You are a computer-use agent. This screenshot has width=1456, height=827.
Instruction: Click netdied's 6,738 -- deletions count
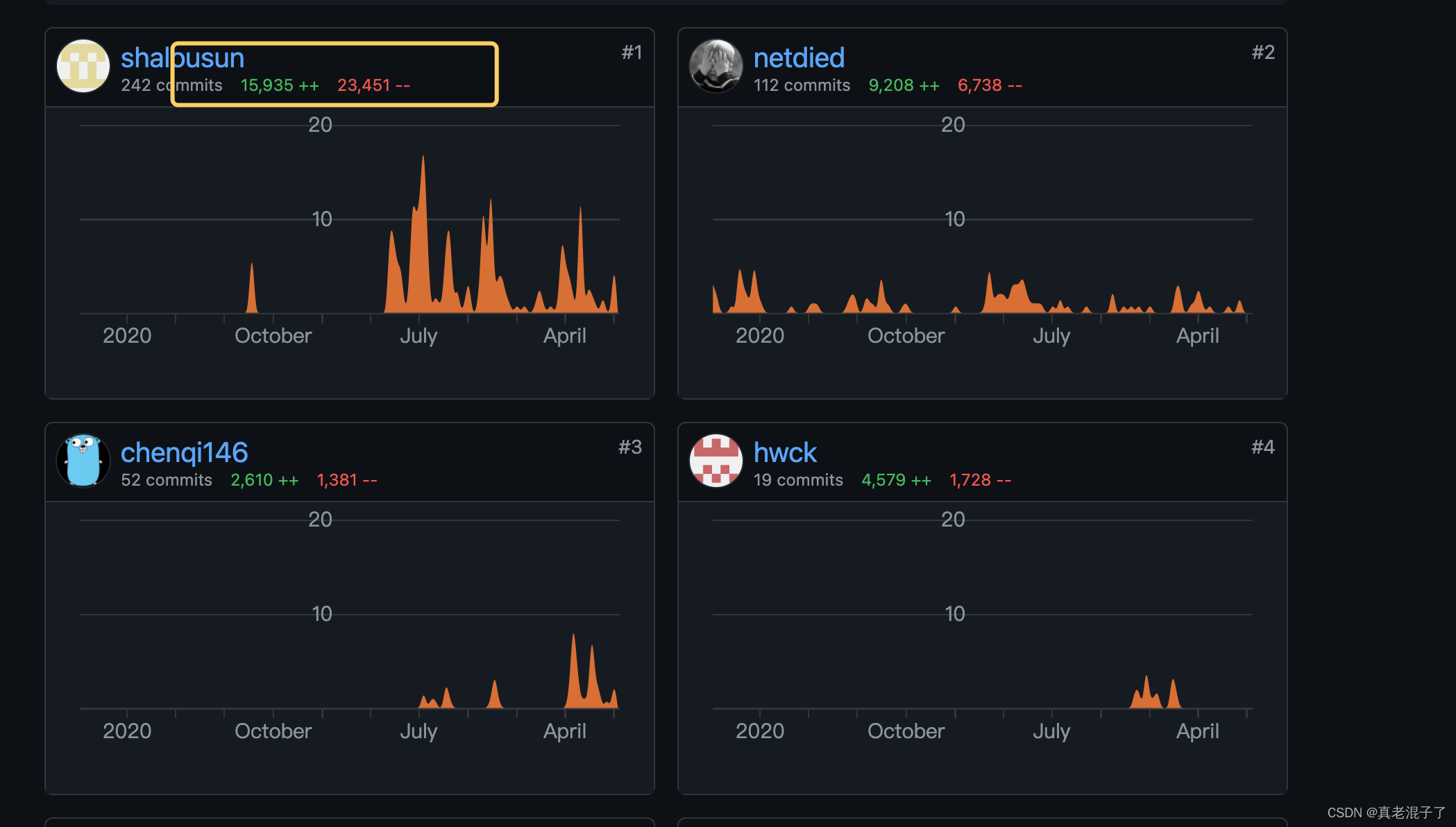990,85
